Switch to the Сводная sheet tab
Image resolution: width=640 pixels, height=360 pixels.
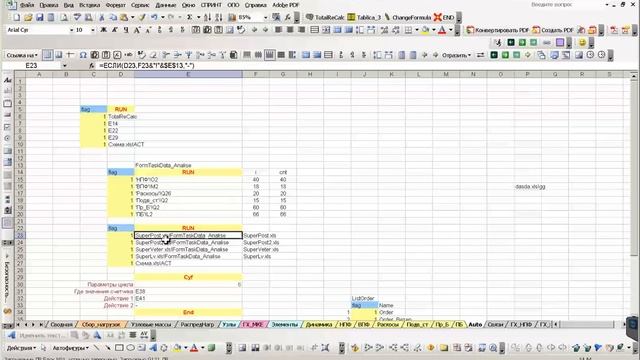click(61, 324)
